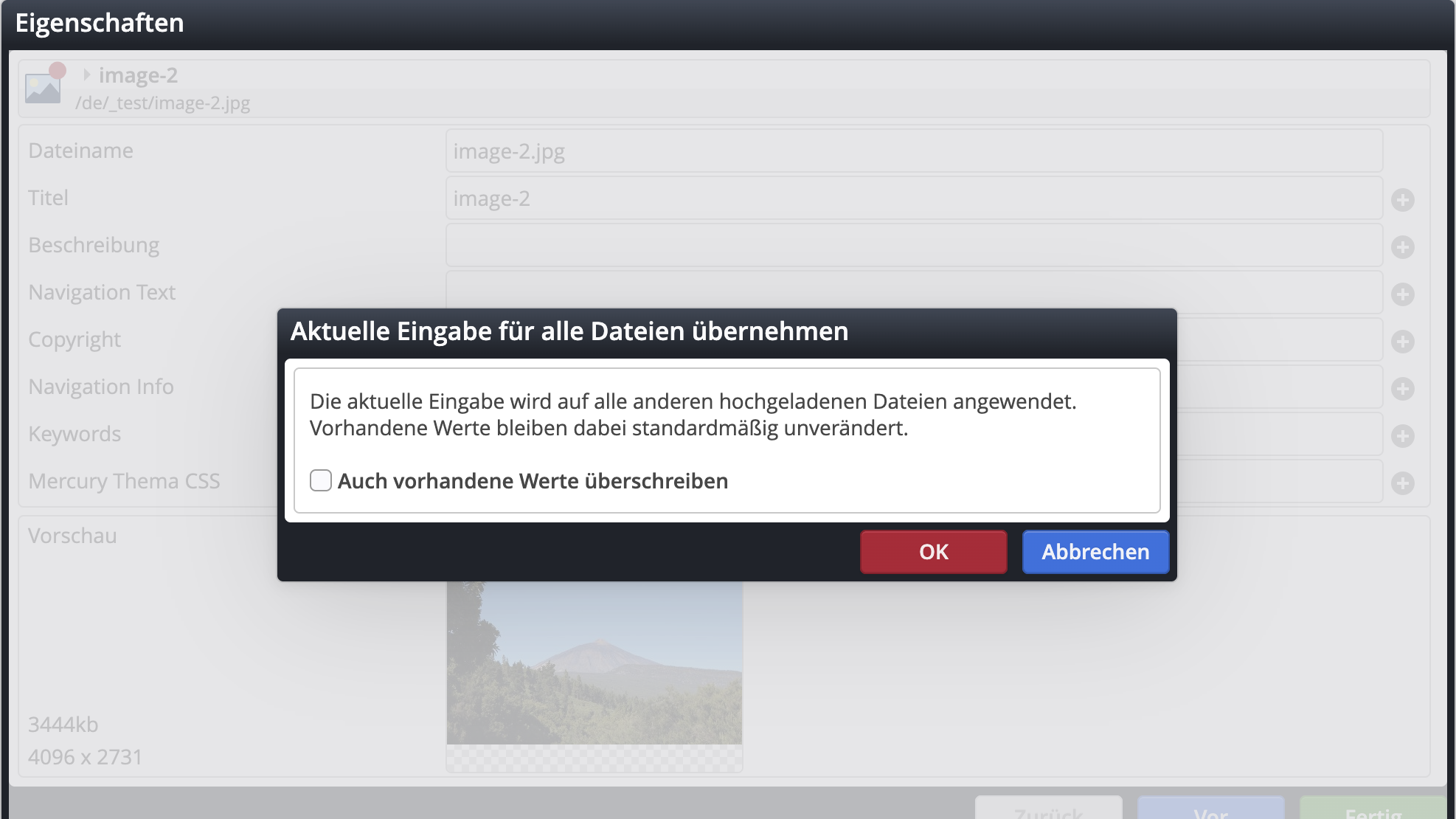
Task: Click the /de/_test/image-2.jpg path text
Action: coord(162,103)
